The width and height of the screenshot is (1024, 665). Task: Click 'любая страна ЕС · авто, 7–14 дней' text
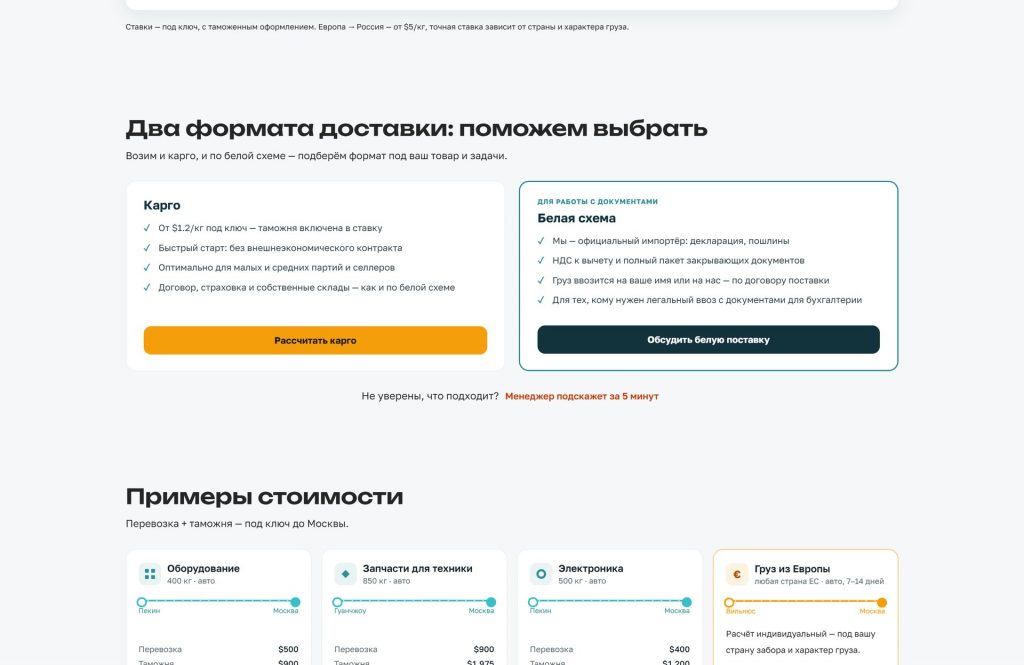[819, 581]
